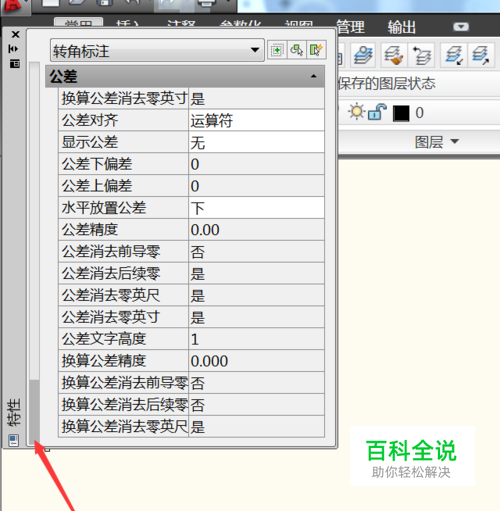Click the Previous Layer icon with curved arrow

[422, 55]
